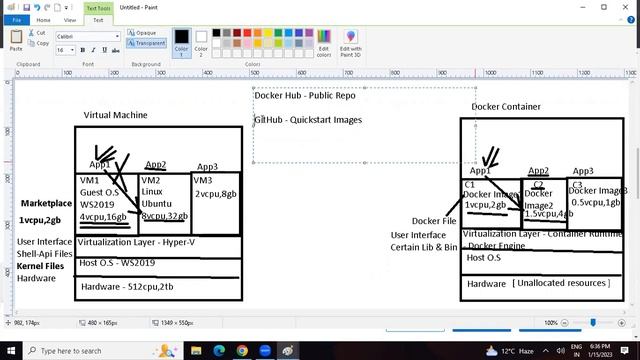Open the Windows Start menu
640x360 pixels.
pyautogui.click(x=11, y=351)
